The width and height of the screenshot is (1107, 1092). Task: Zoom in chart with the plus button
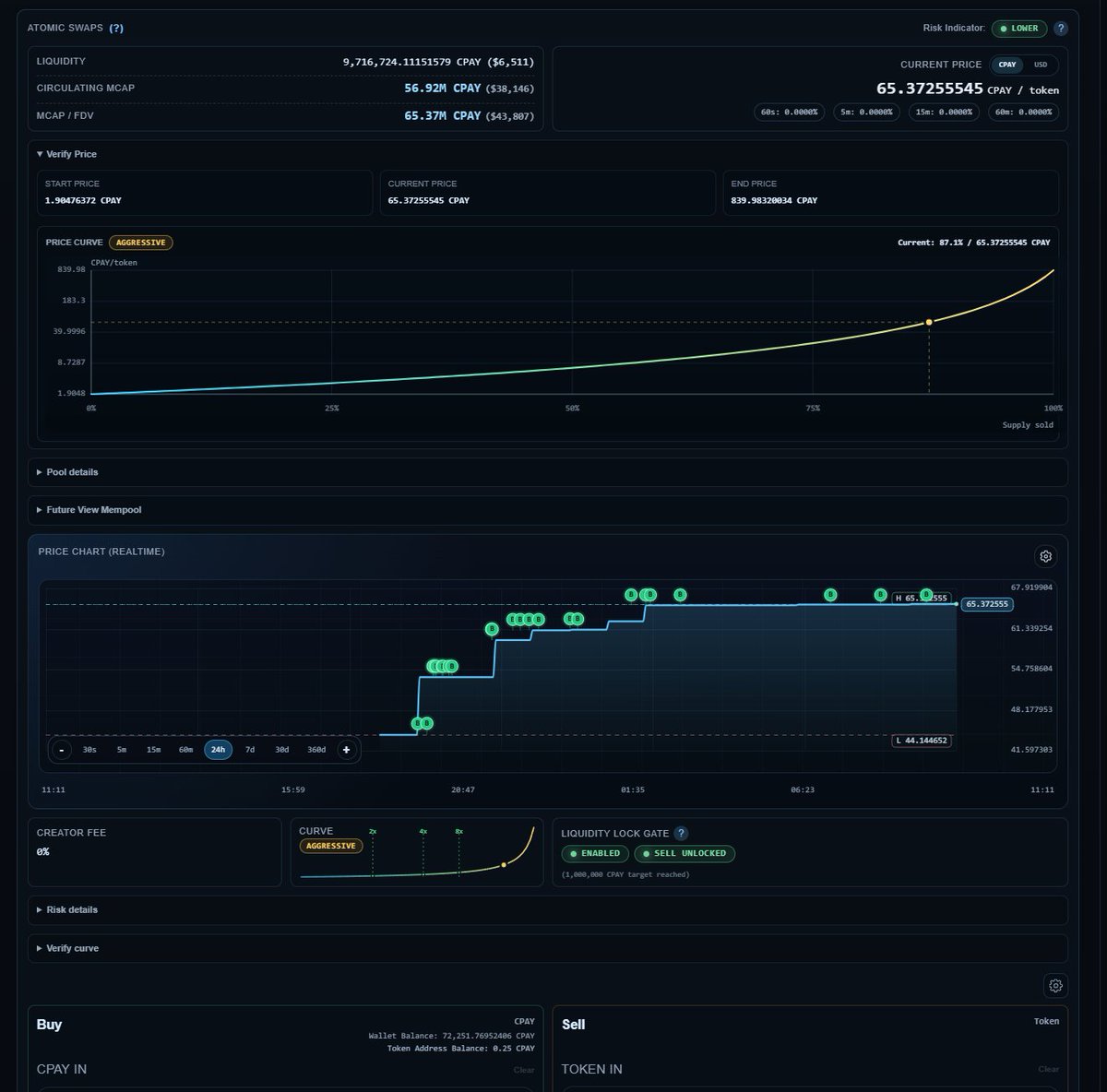[x=347, y=750]
